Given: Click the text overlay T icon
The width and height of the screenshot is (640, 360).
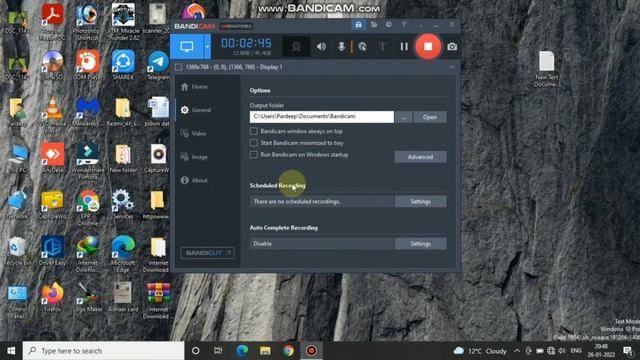Looking at the screenshot, I should coord(382,47).
